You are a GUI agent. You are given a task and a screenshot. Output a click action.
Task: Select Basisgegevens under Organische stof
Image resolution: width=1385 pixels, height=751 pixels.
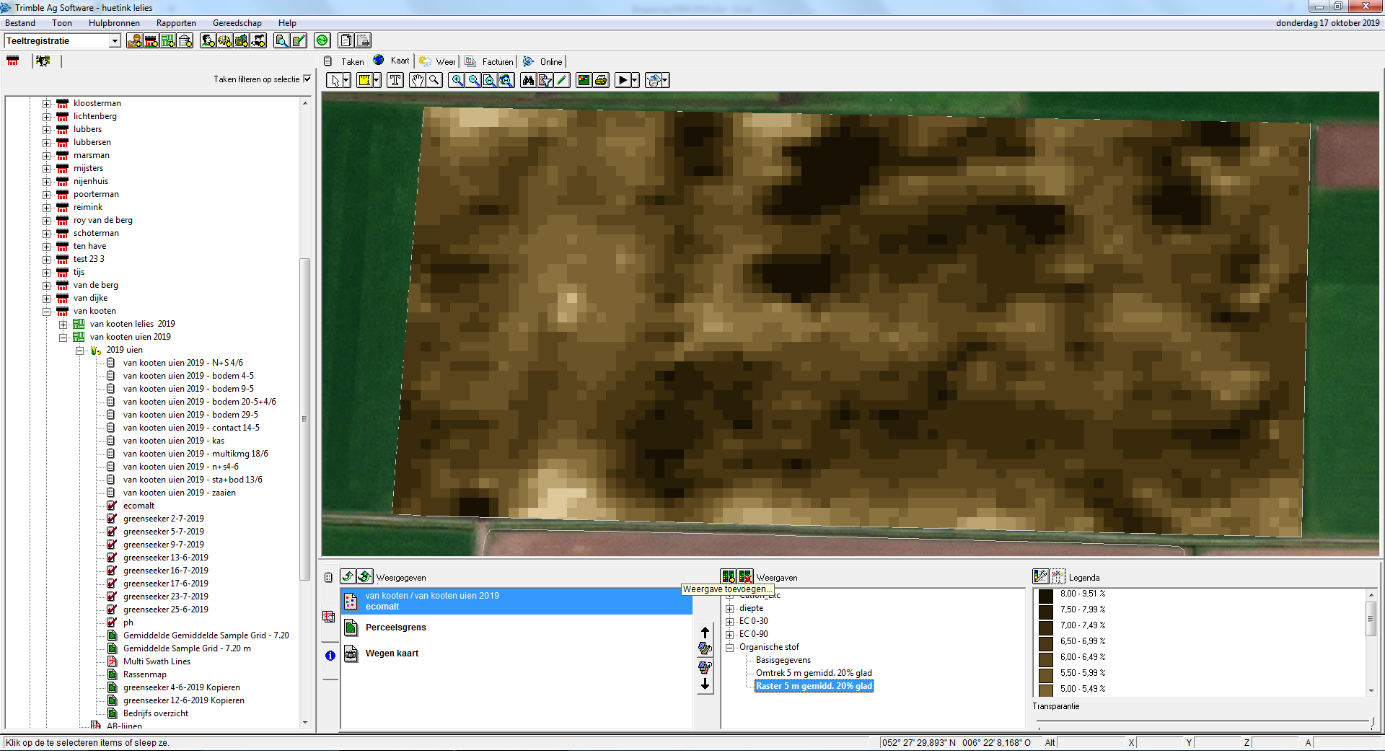click(783, 660)
